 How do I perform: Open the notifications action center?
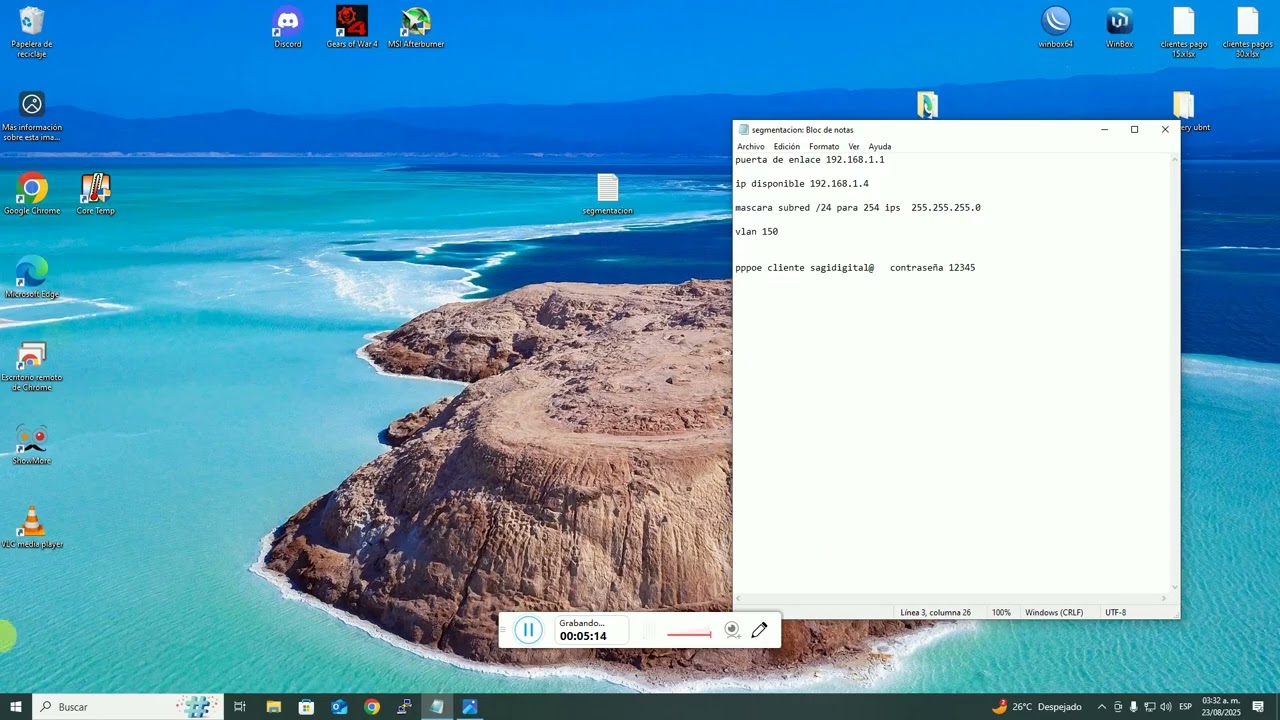coord(1258,707)
